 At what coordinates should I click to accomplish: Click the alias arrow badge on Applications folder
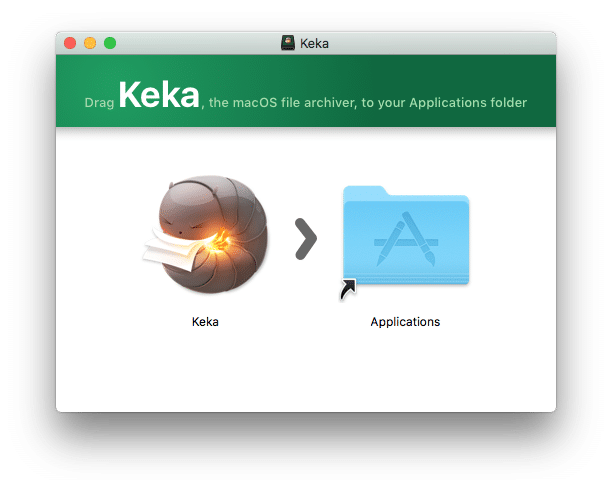[x=348, y=290]
